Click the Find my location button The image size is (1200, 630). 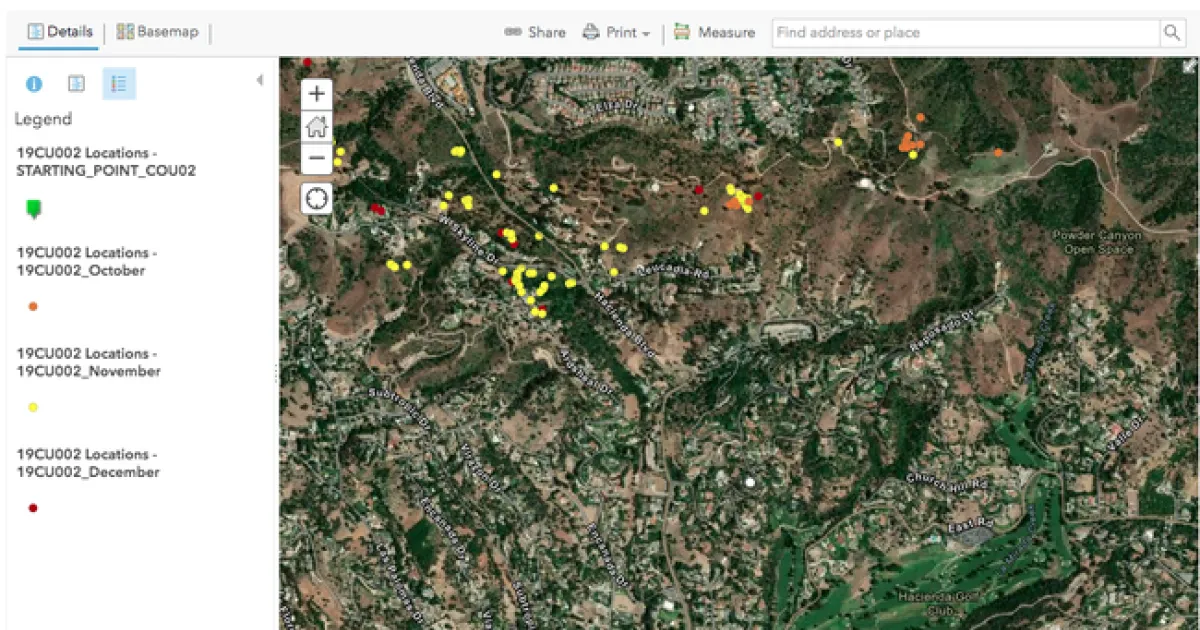tap(317, 199)
